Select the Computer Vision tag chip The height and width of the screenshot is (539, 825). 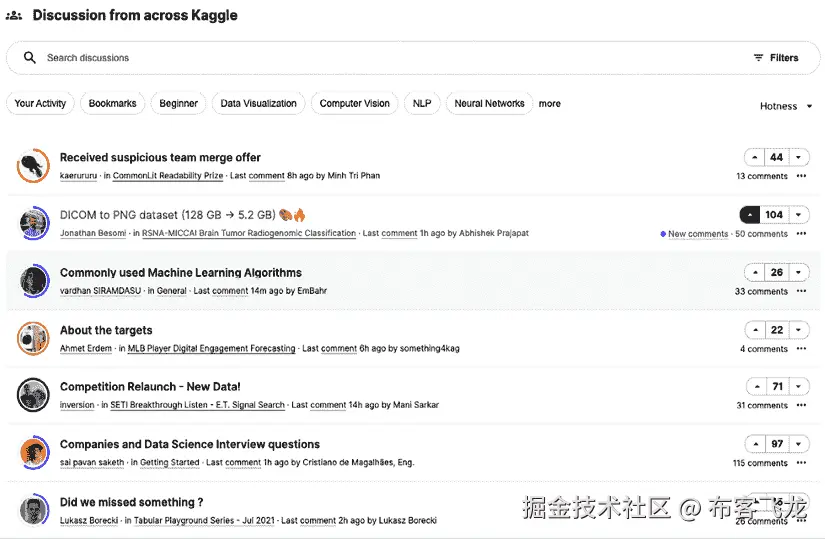pos(354,104)
